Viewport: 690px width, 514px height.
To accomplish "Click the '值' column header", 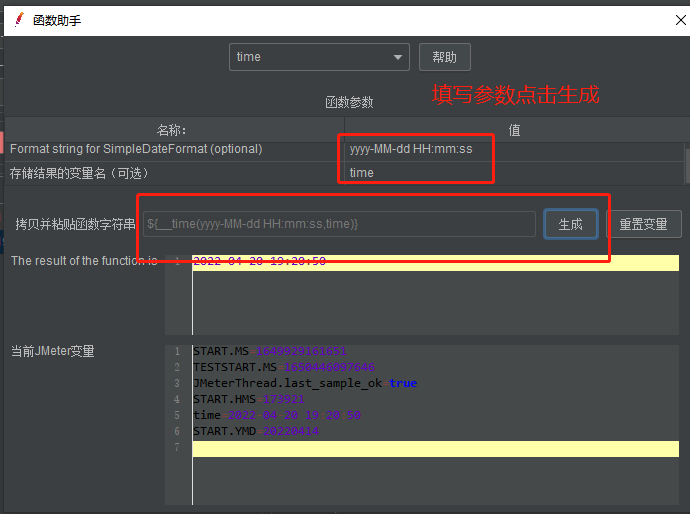I will pos(514,130).
